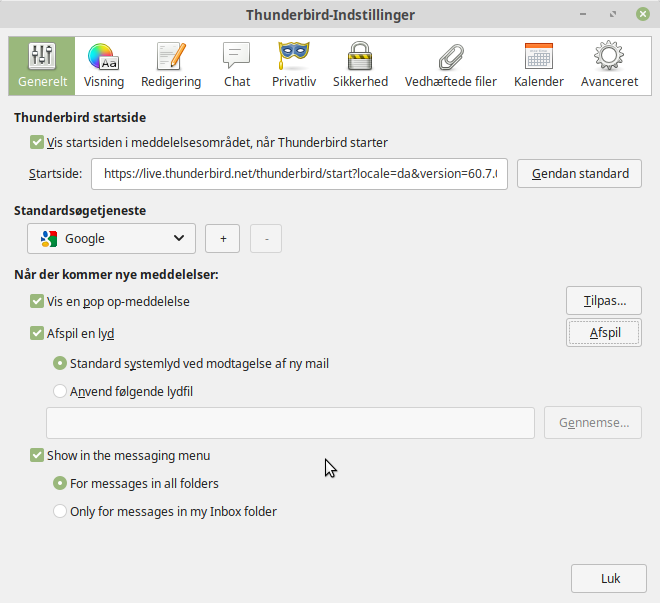This screenshot has height=603, width=660.
Task: Add search engine with plus button
Action: [223, 239]
